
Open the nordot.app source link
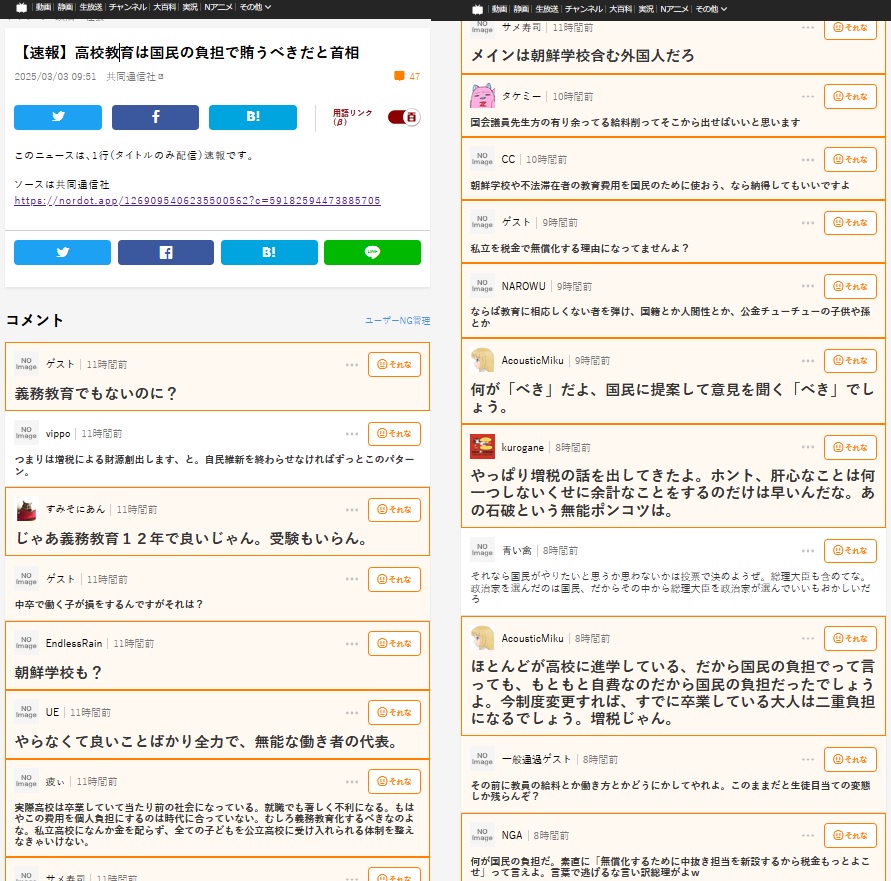(197, 201)
